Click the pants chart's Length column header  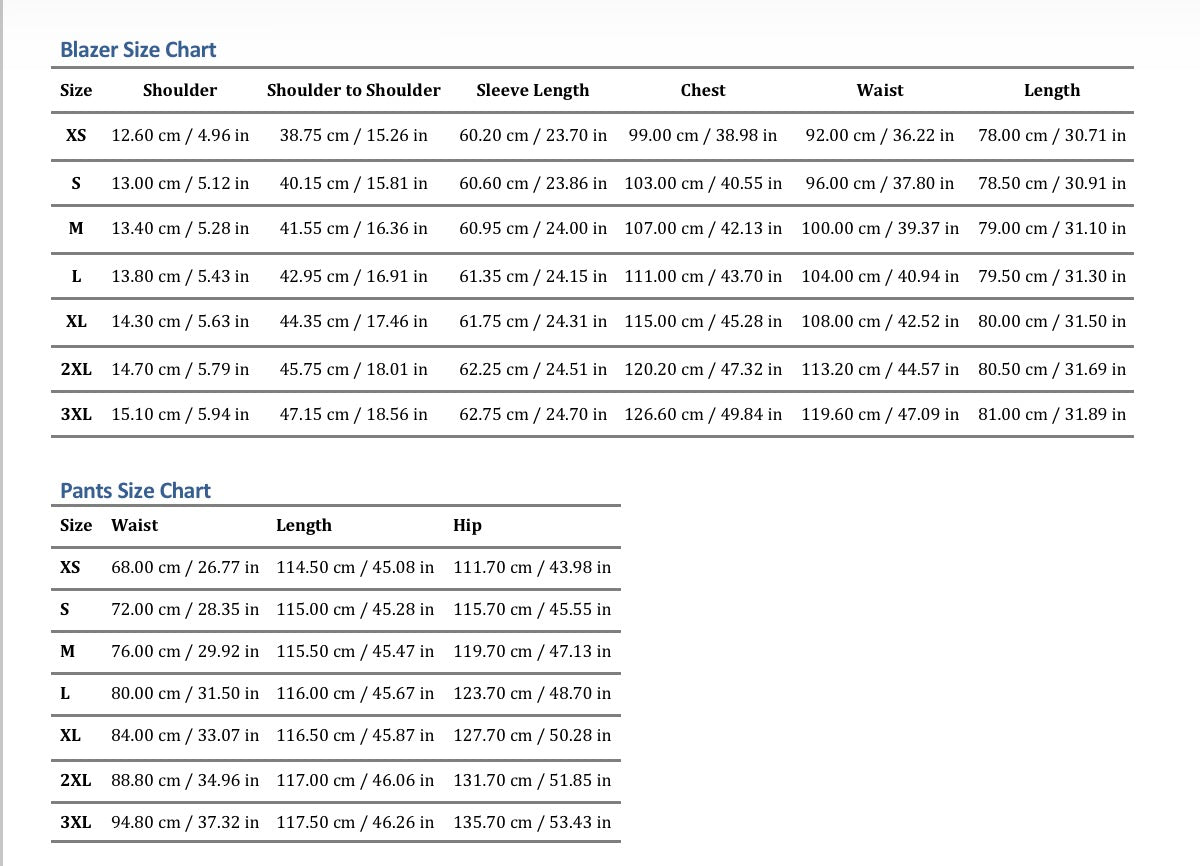tap(303, 526)
